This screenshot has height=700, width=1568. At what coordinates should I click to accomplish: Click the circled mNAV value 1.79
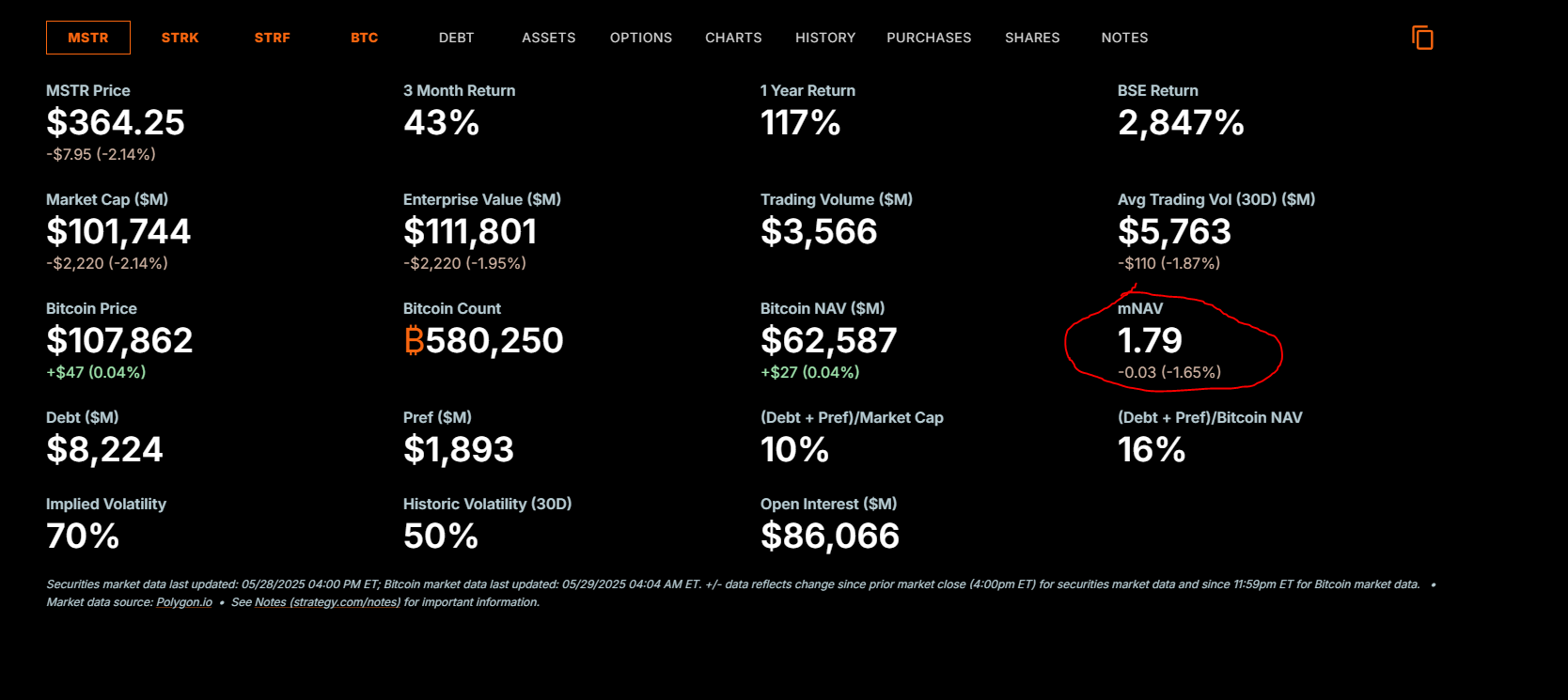coord(1150,340)
